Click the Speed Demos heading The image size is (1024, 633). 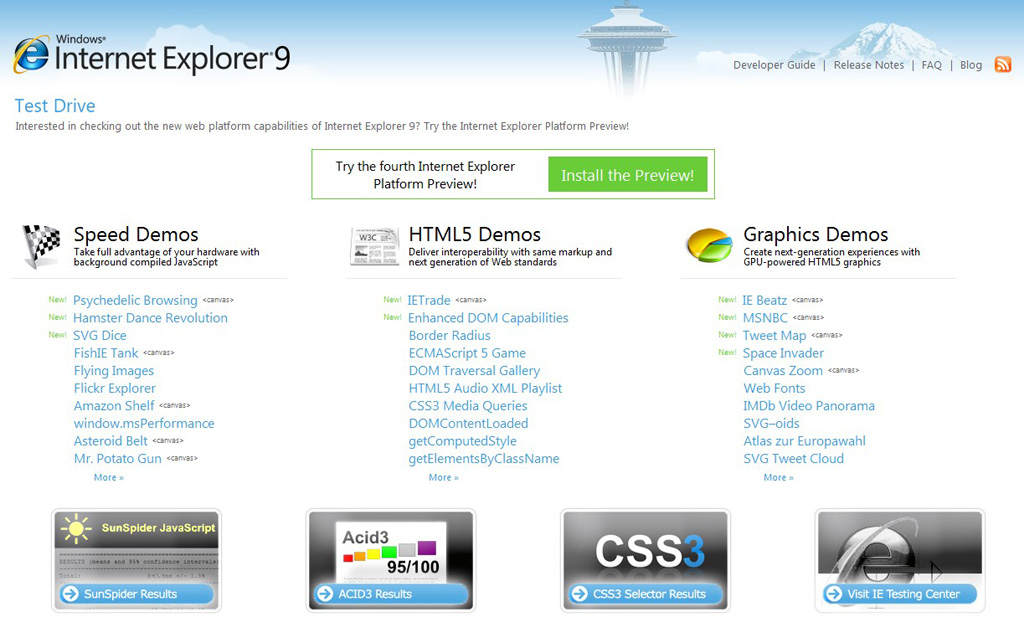pyautogui.click(x=136, y=234)
